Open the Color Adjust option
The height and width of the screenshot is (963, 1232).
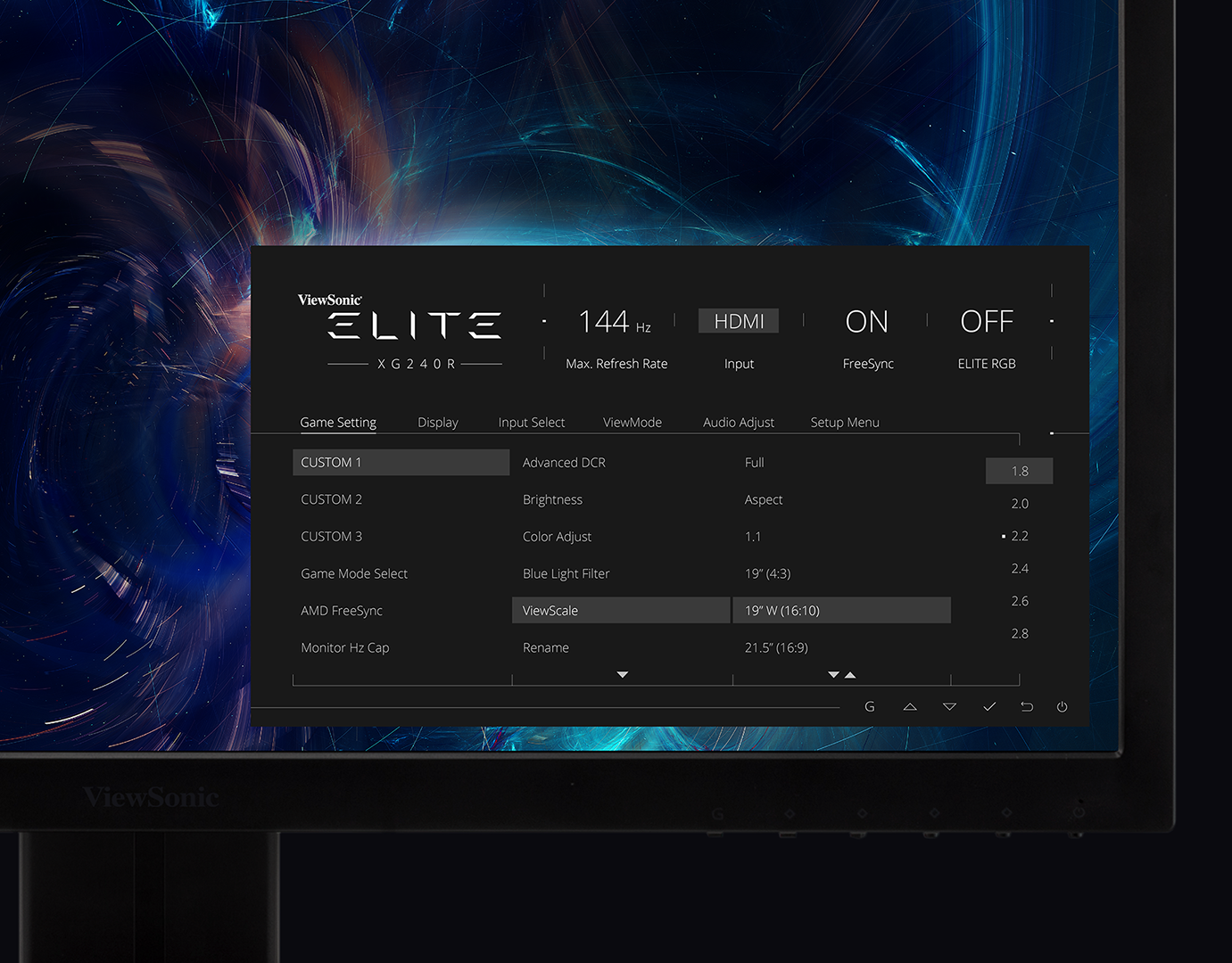coord(557,537)
